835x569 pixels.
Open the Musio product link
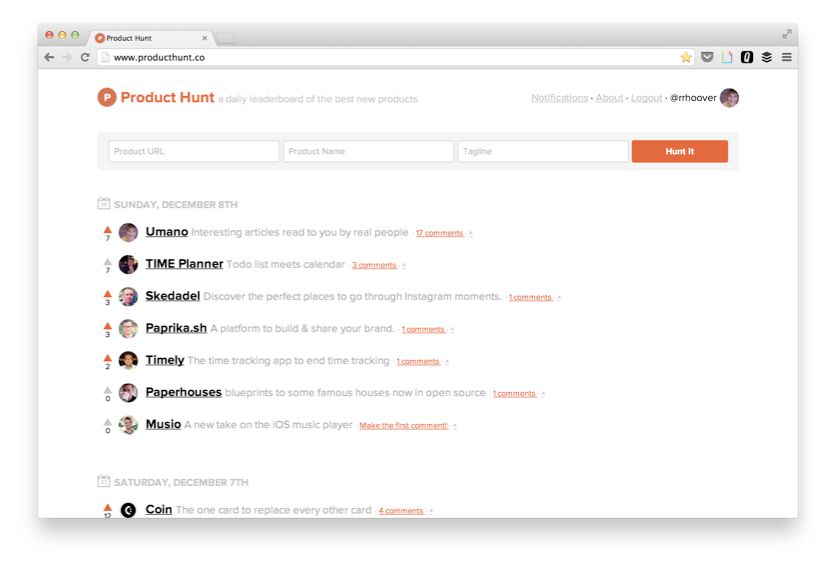pos(163,424)
